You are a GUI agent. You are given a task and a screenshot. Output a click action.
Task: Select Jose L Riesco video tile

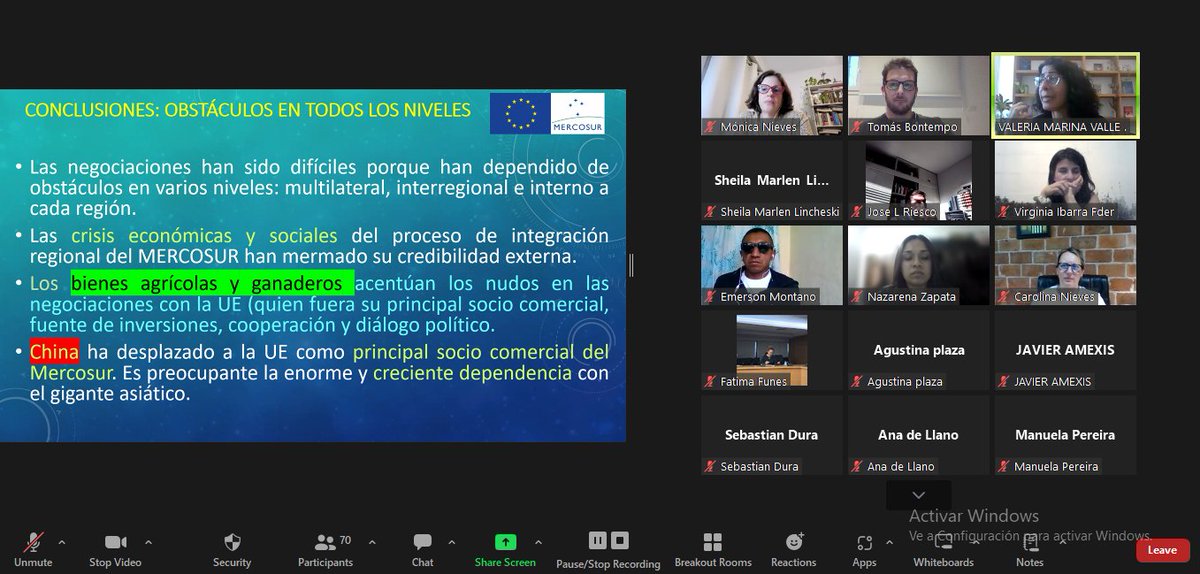click(918, 180)
